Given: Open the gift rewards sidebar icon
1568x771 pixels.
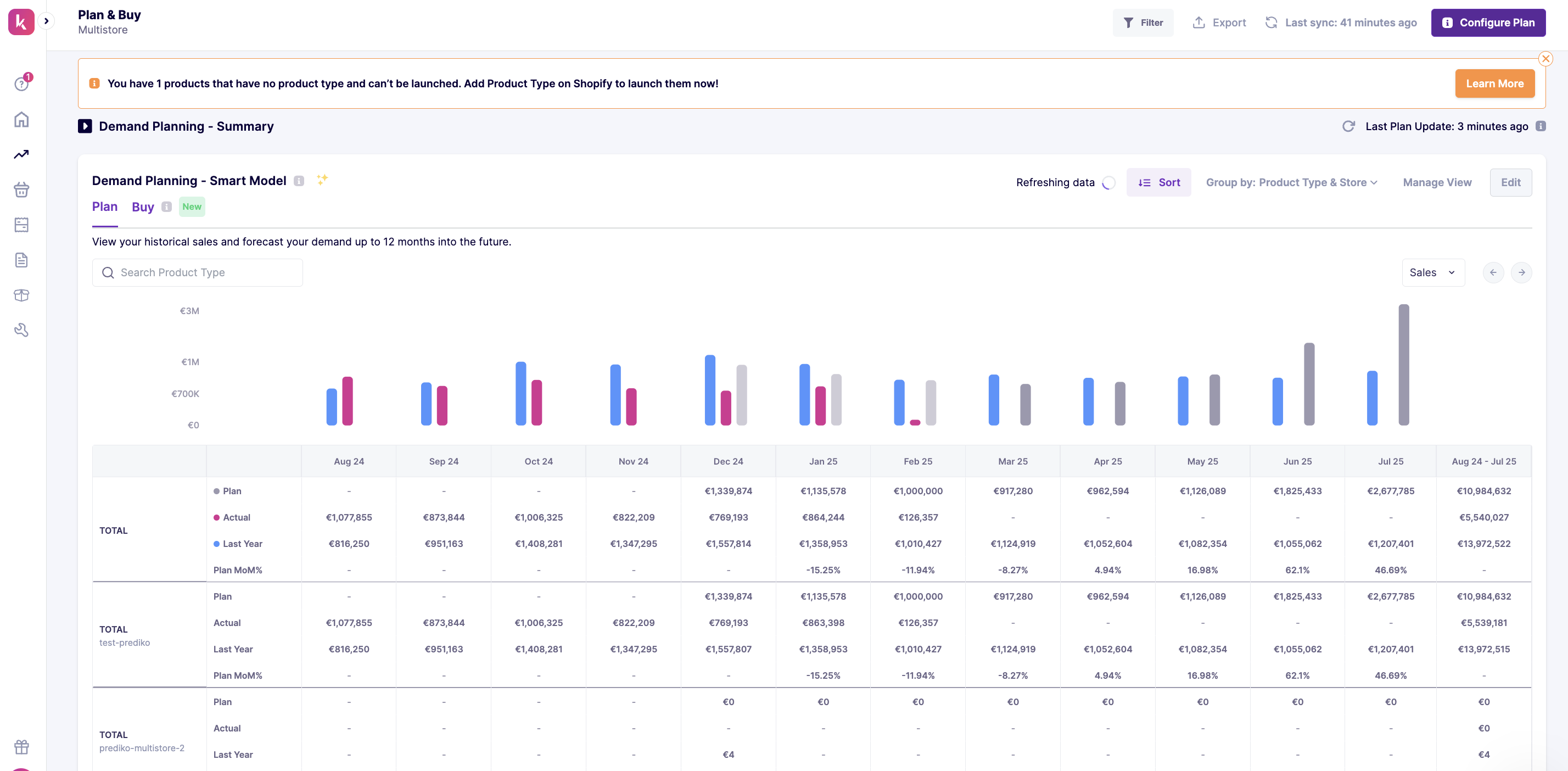Looking at the screenshot, I should click(x=21, y=747).
